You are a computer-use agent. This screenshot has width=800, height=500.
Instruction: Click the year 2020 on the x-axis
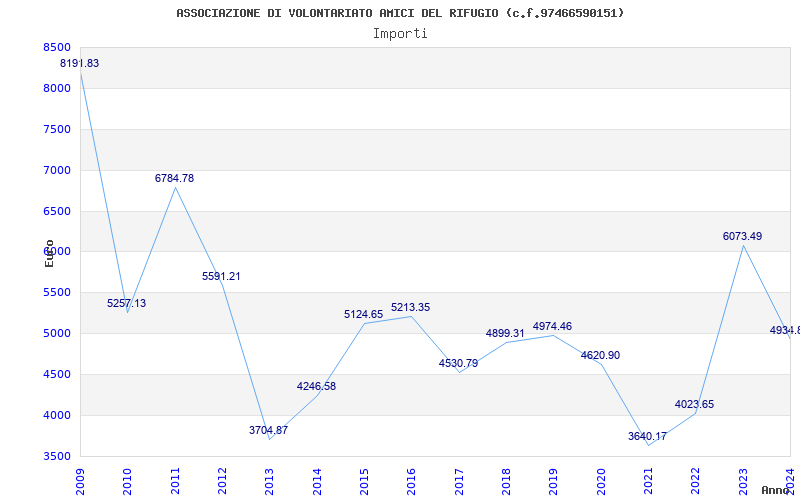point(601,481)
